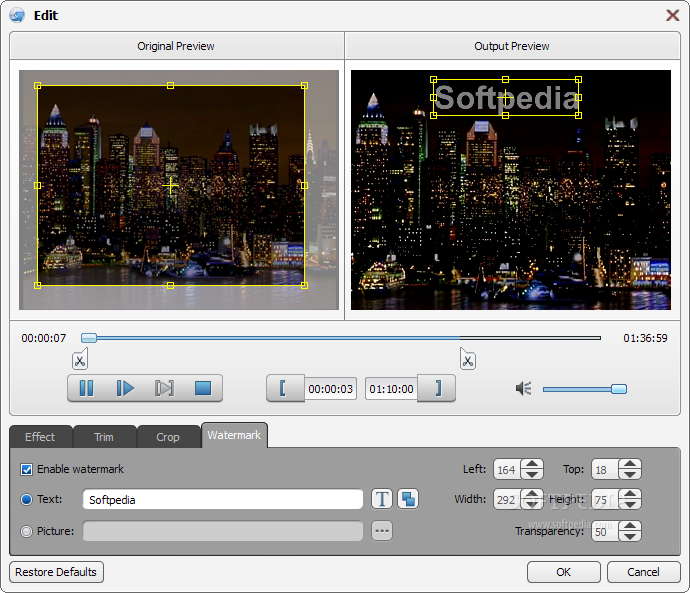Image resolution: width=690 pixels, height=593 pixels.
Task: Click the trim end time 01:10:00 field
Action: pos(391,389)
